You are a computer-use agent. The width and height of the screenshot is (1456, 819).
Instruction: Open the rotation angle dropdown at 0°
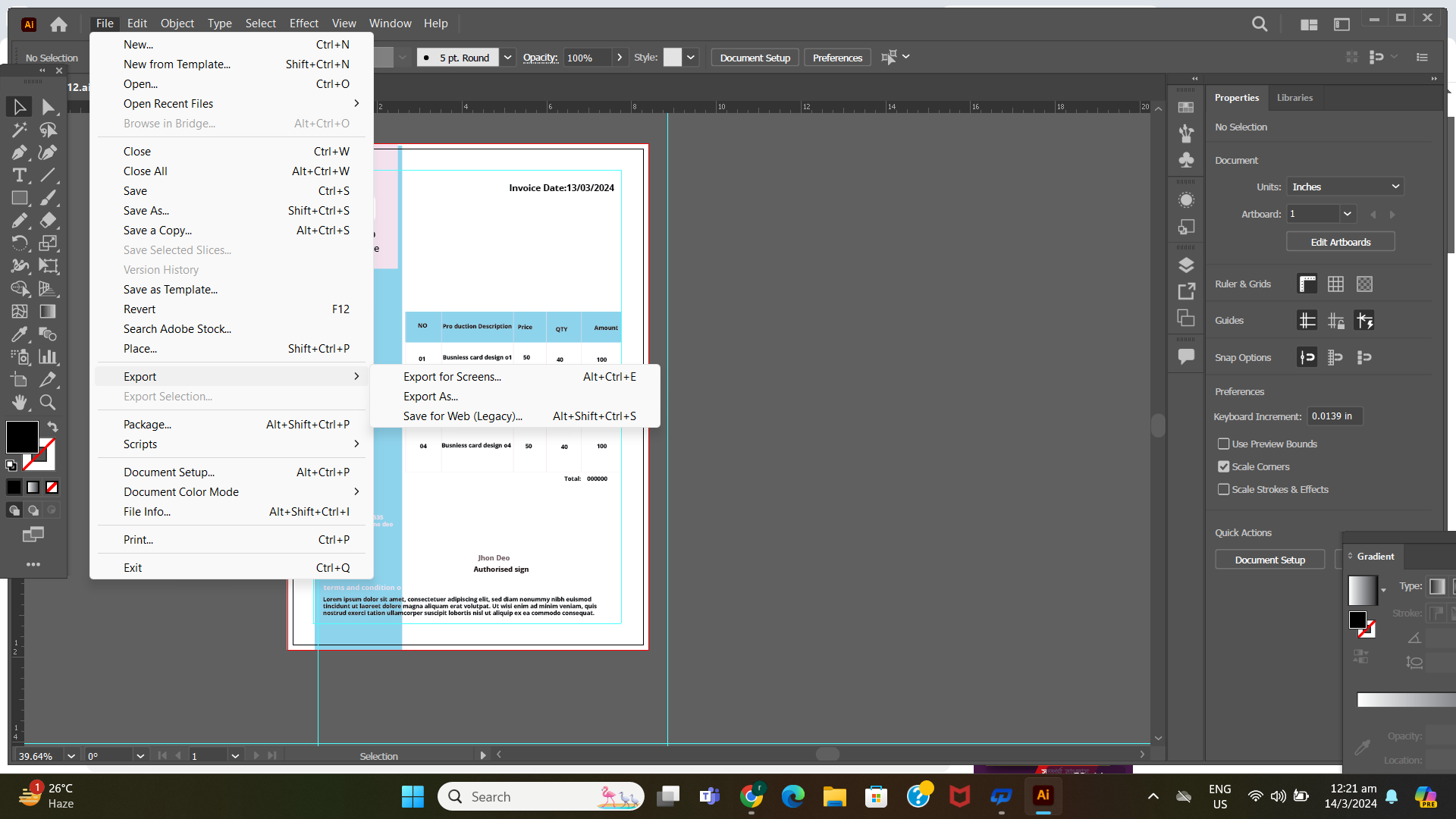(x=140, y=756)
